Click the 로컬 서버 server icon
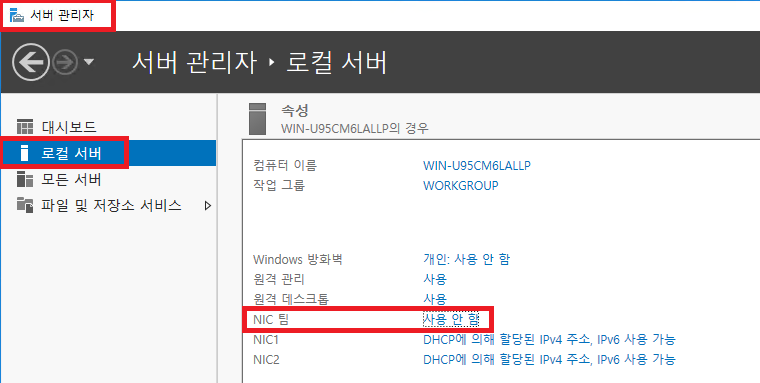This screenshot has width=760, height=383. (24, 153)
